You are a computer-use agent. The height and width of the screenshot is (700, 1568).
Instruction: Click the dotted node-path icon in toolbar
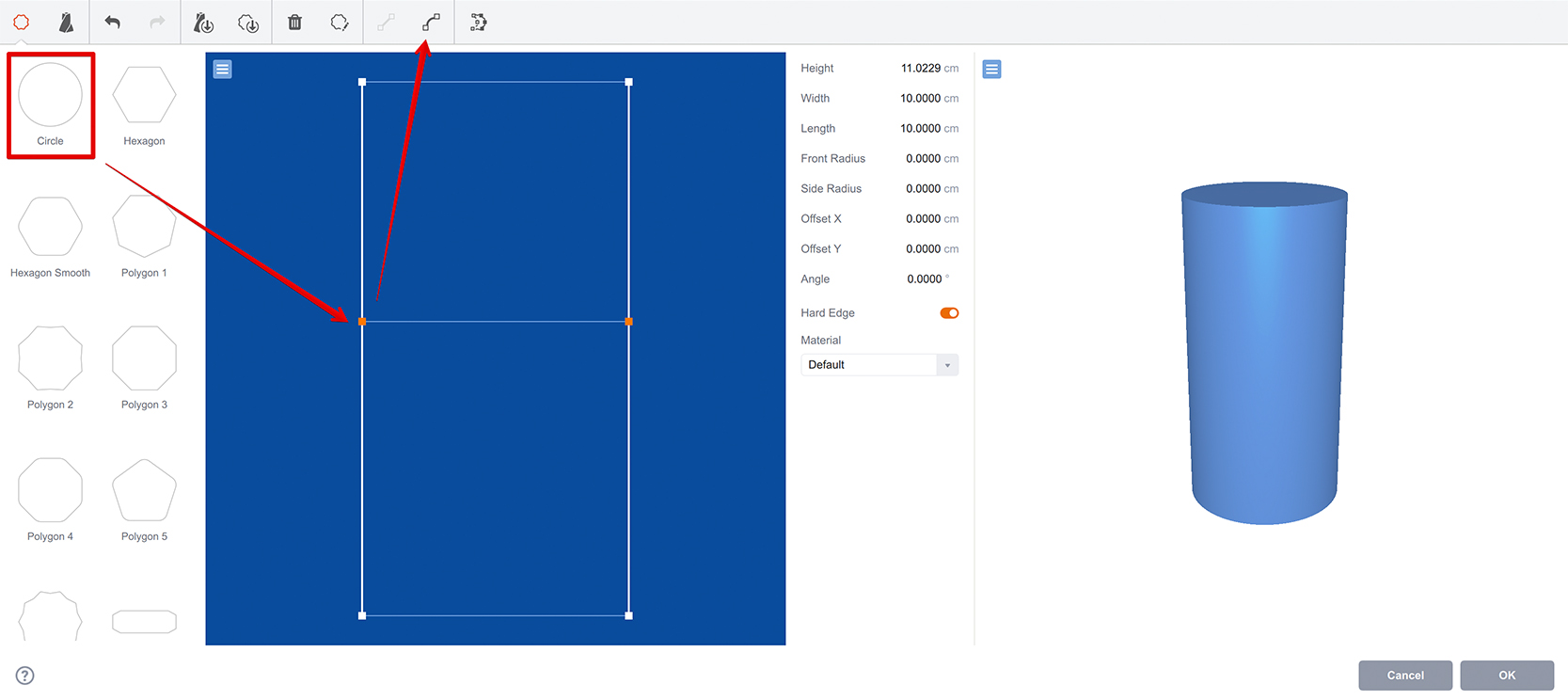tap(478, 23)
